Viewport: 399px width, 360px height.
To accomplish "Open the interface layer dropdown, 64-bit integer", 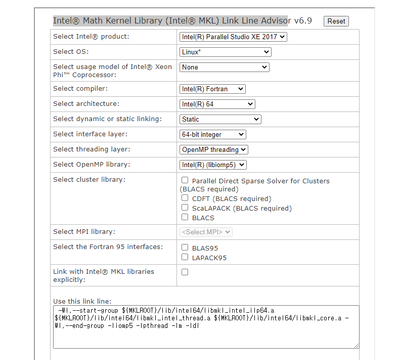I will click(213, 135).
